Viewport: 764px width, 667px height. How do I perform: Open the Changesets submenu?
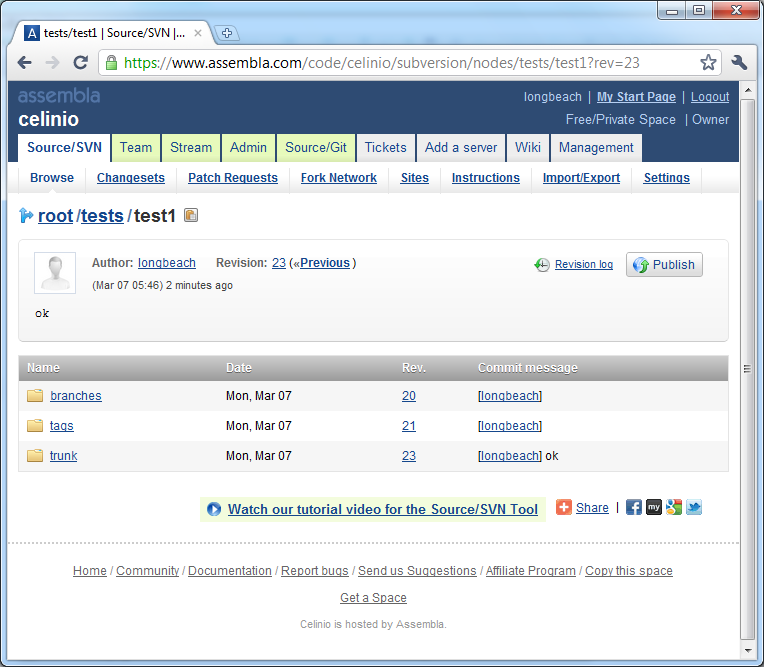click(131, 178)
